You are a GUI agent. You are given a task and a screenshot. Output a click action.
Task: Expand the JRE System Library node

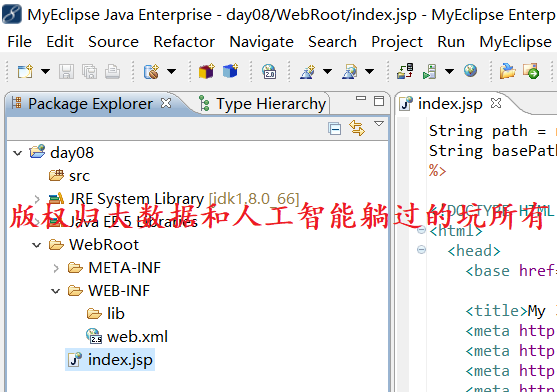(x=37, y=199)
